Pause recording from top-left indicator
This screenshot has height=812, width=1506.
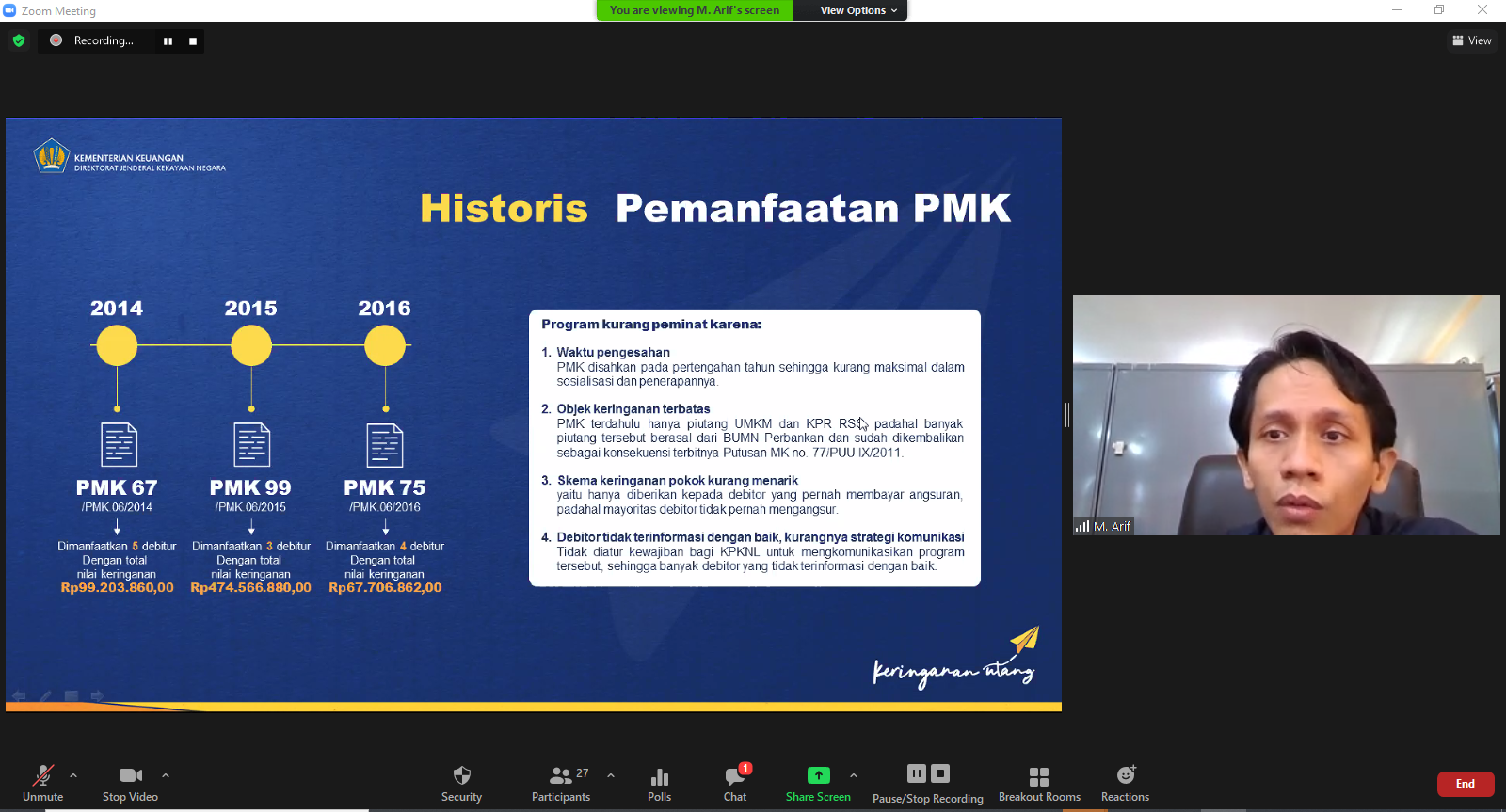(x=168, y=41)
